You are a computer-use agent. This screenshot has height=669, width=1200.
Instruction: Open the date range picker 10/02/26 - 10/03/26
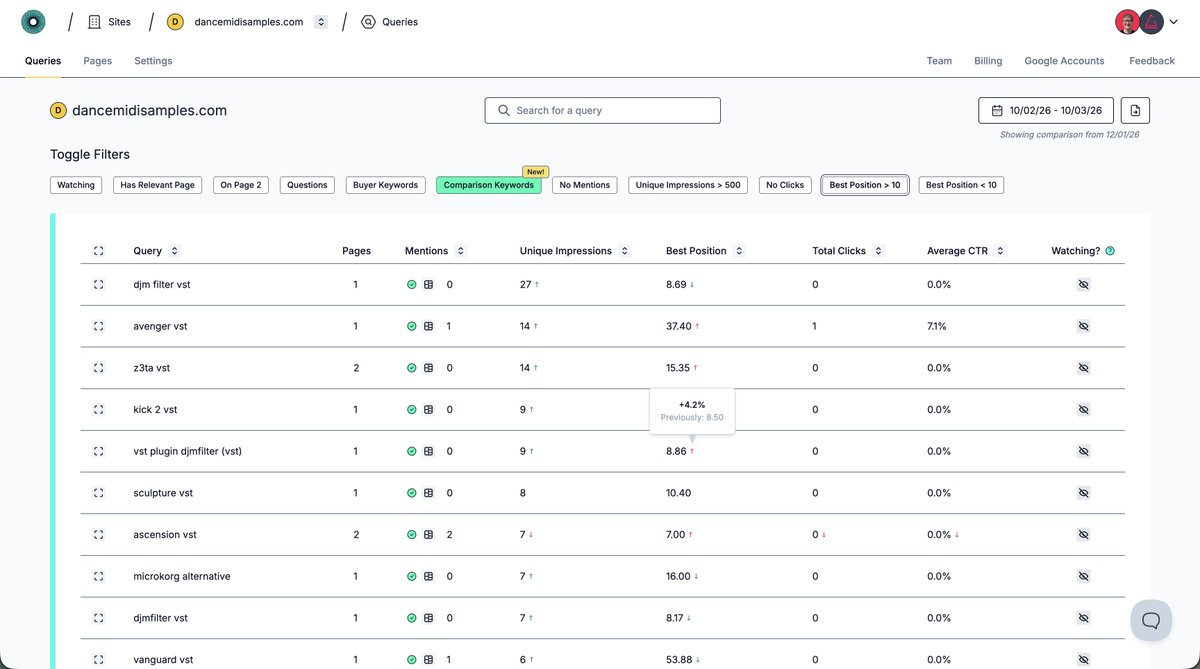pyautogui.click(x=1046, y=110)
